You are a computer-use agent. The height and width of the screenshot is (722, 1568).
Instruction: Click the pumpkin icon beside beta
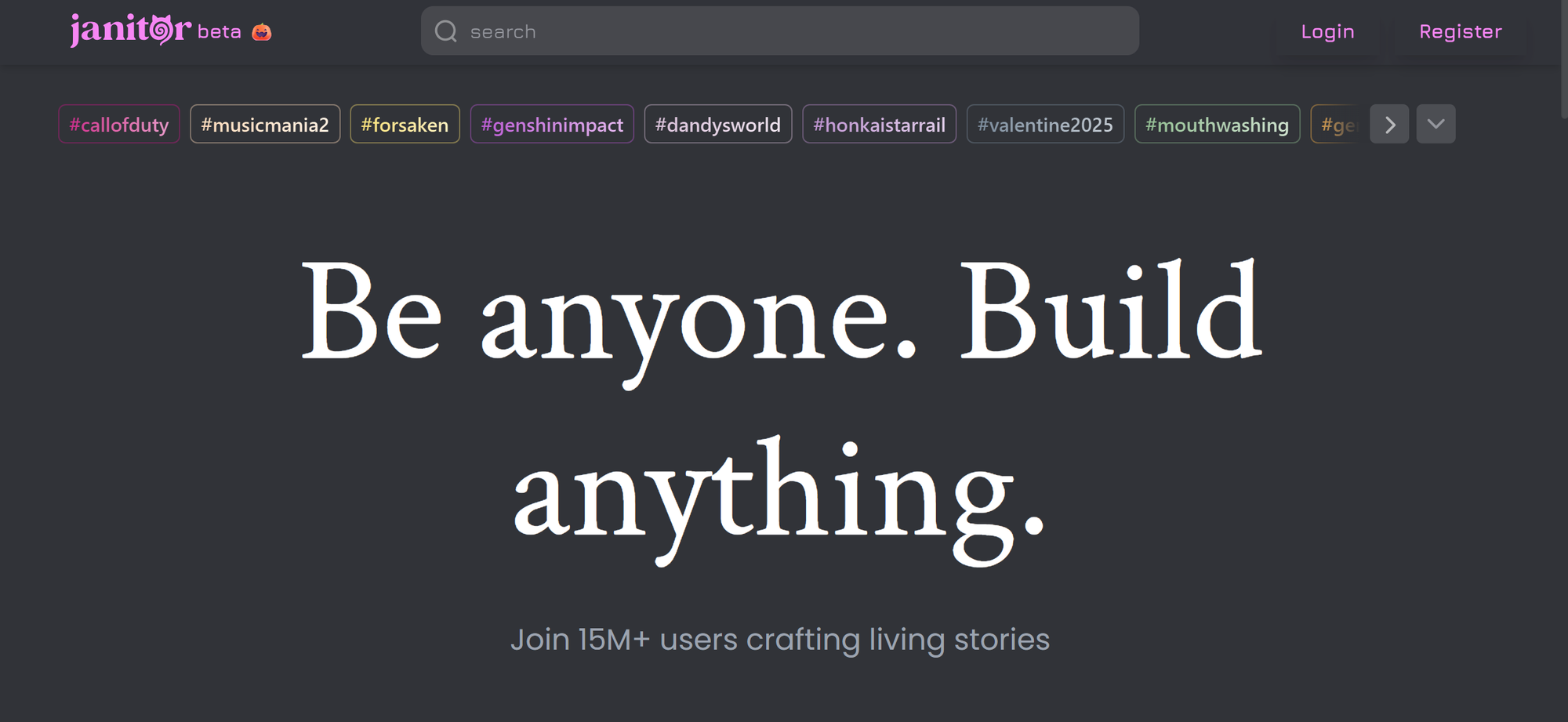262,32
